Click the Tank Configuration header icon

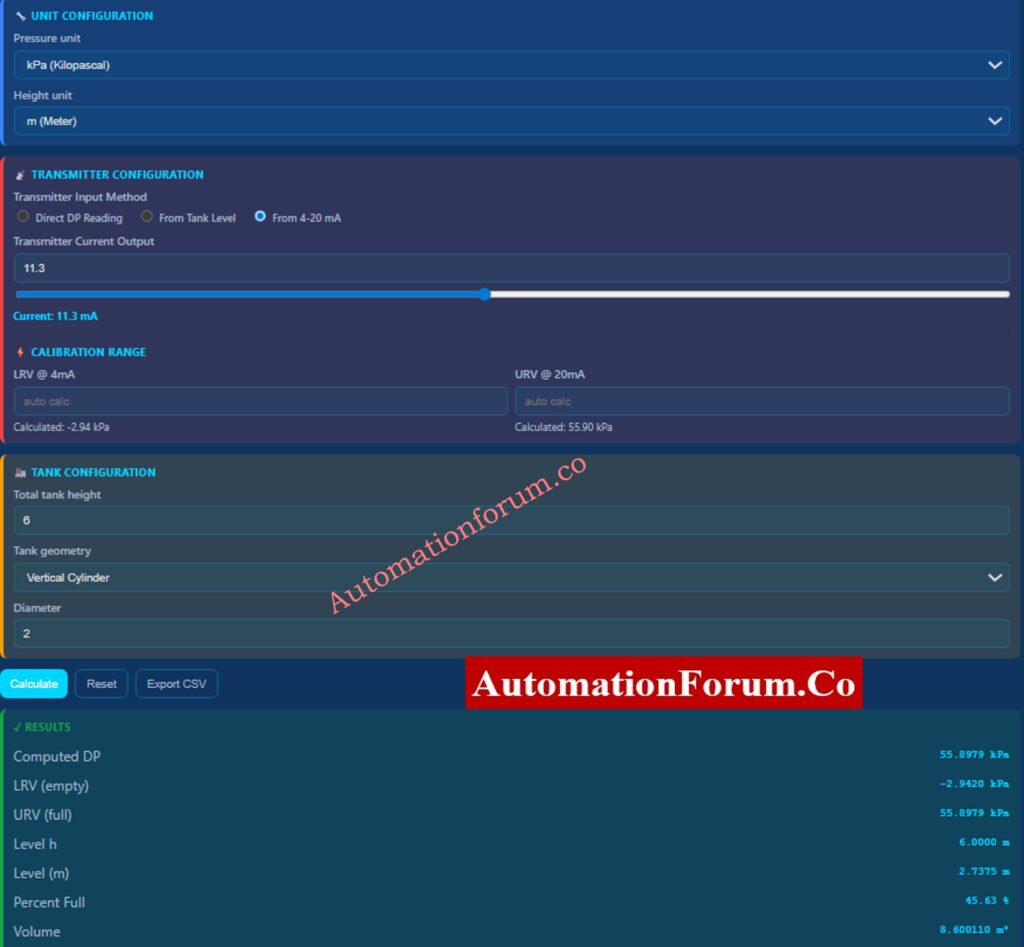click(20, 472)
